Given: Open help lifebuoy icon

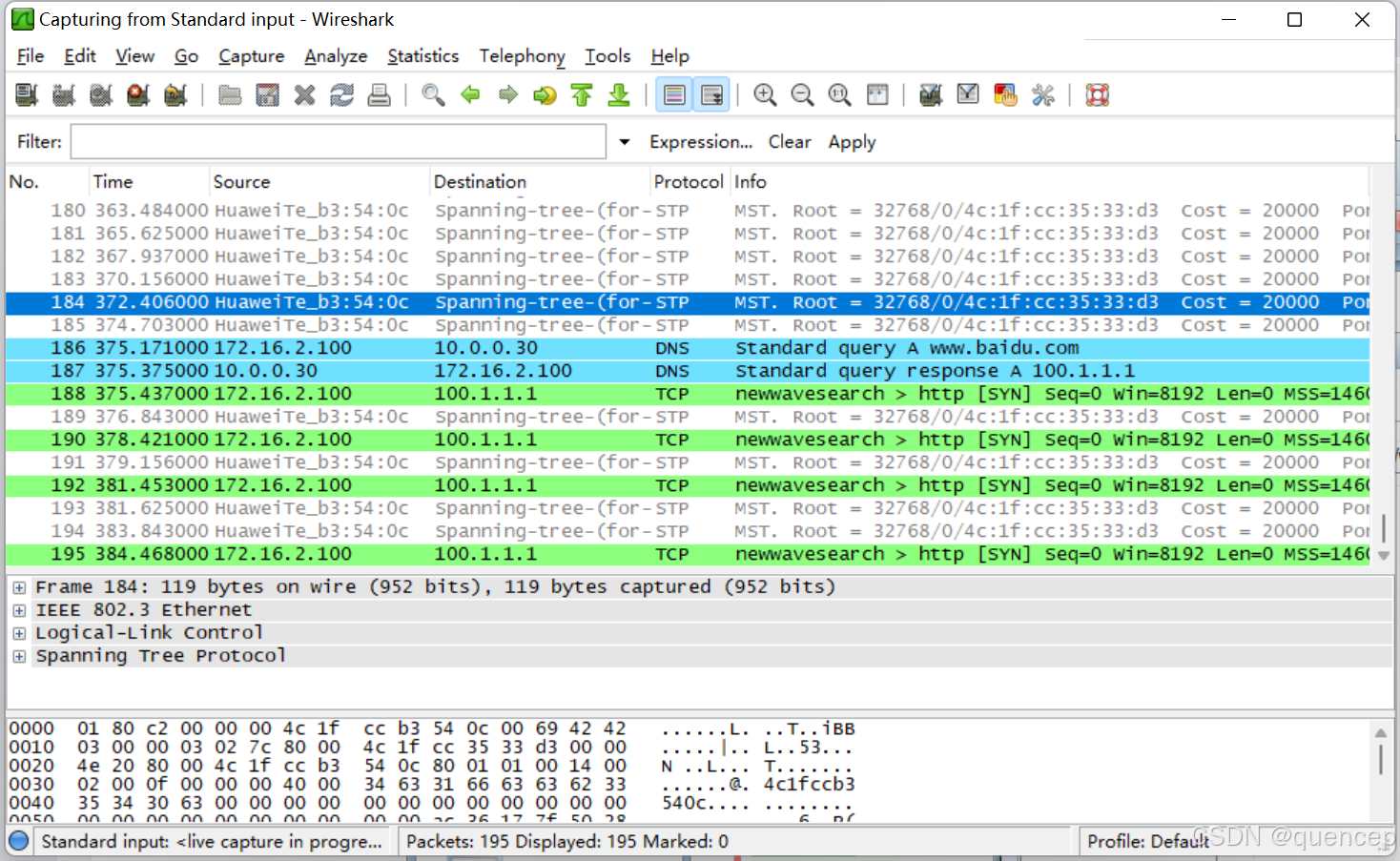Looking at the screenshot, I should 1098,94.
